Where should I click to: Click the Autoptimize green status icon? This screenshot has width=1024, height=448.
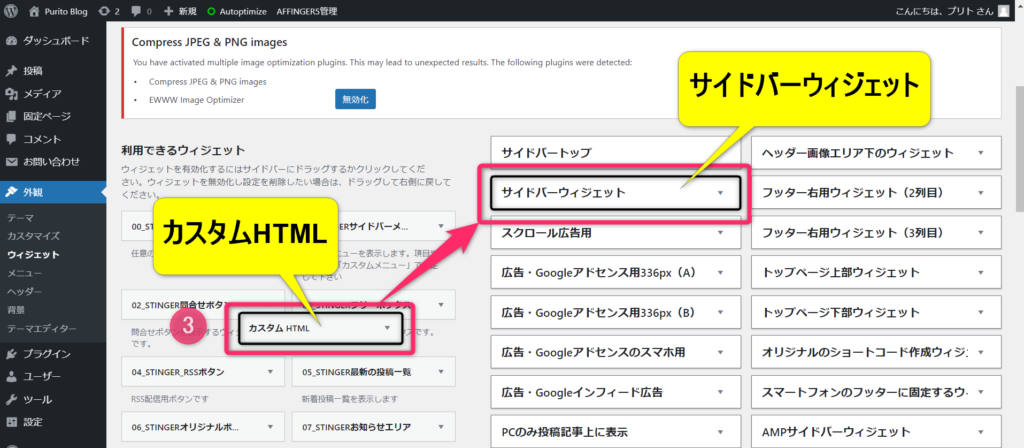pyautogui.click(x=211, y=12)
